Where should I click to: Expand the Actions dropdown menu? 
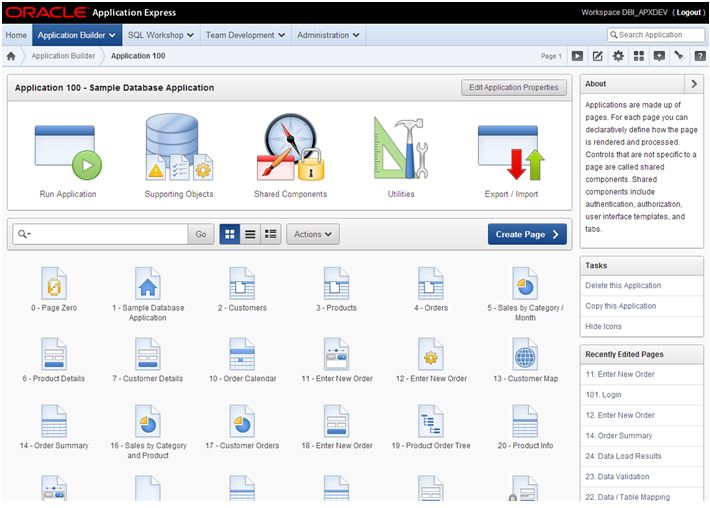click(313, 234)
